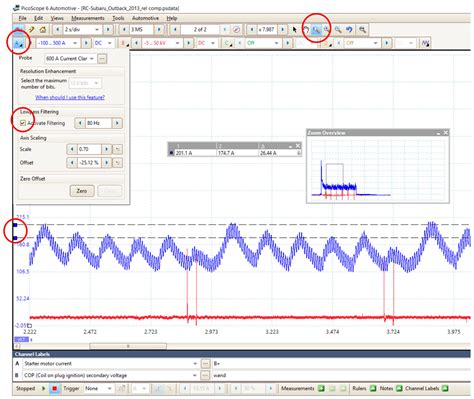Select the zoom-out magnifier tool

(338, 30)
